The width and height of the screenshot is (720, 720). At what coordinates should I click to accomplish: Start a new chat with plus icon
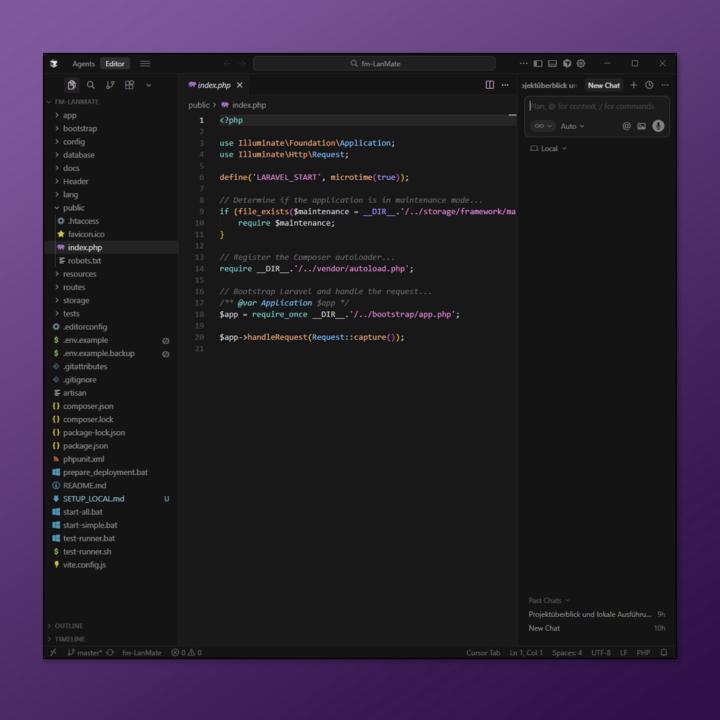tap(633, 85)
